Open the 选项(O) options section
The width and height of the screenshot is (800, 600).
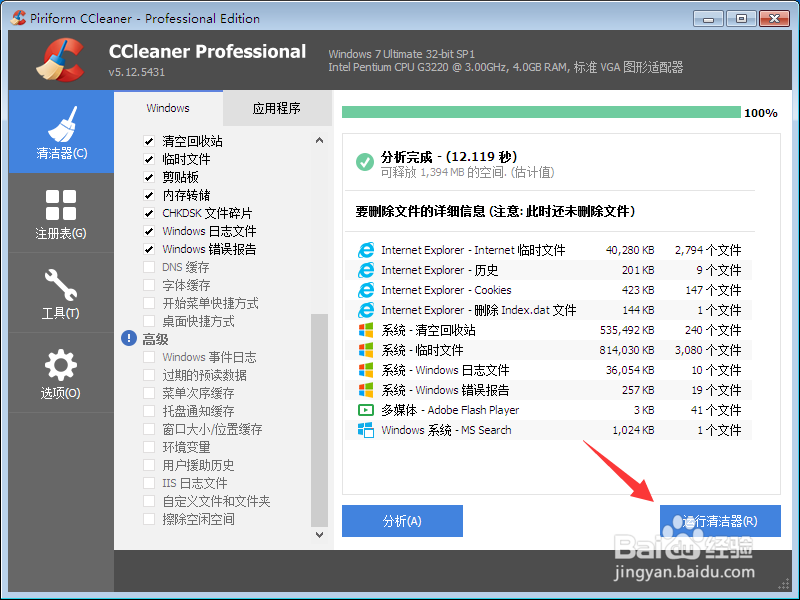(61, 373)
